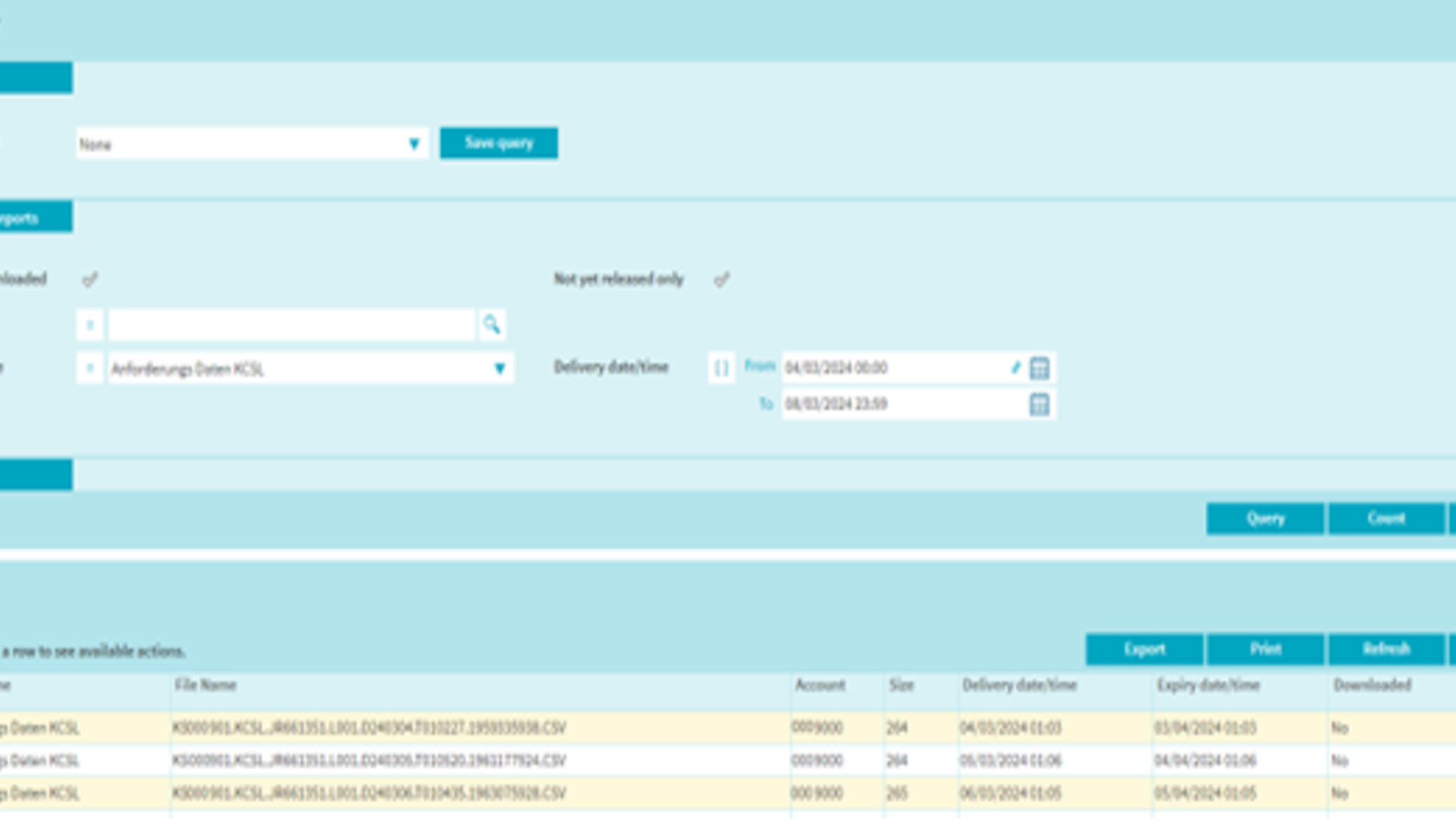
Task: Click the pencil icon in From date field
Action: [x=1015, y=368]
